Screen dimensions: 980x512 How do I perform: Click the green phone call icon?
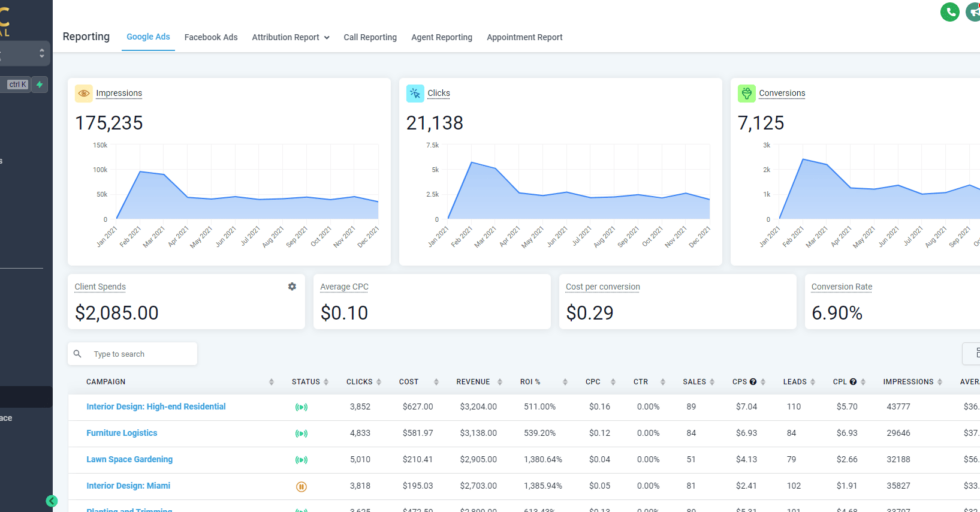pyautogui.click(x=949, y=12)
